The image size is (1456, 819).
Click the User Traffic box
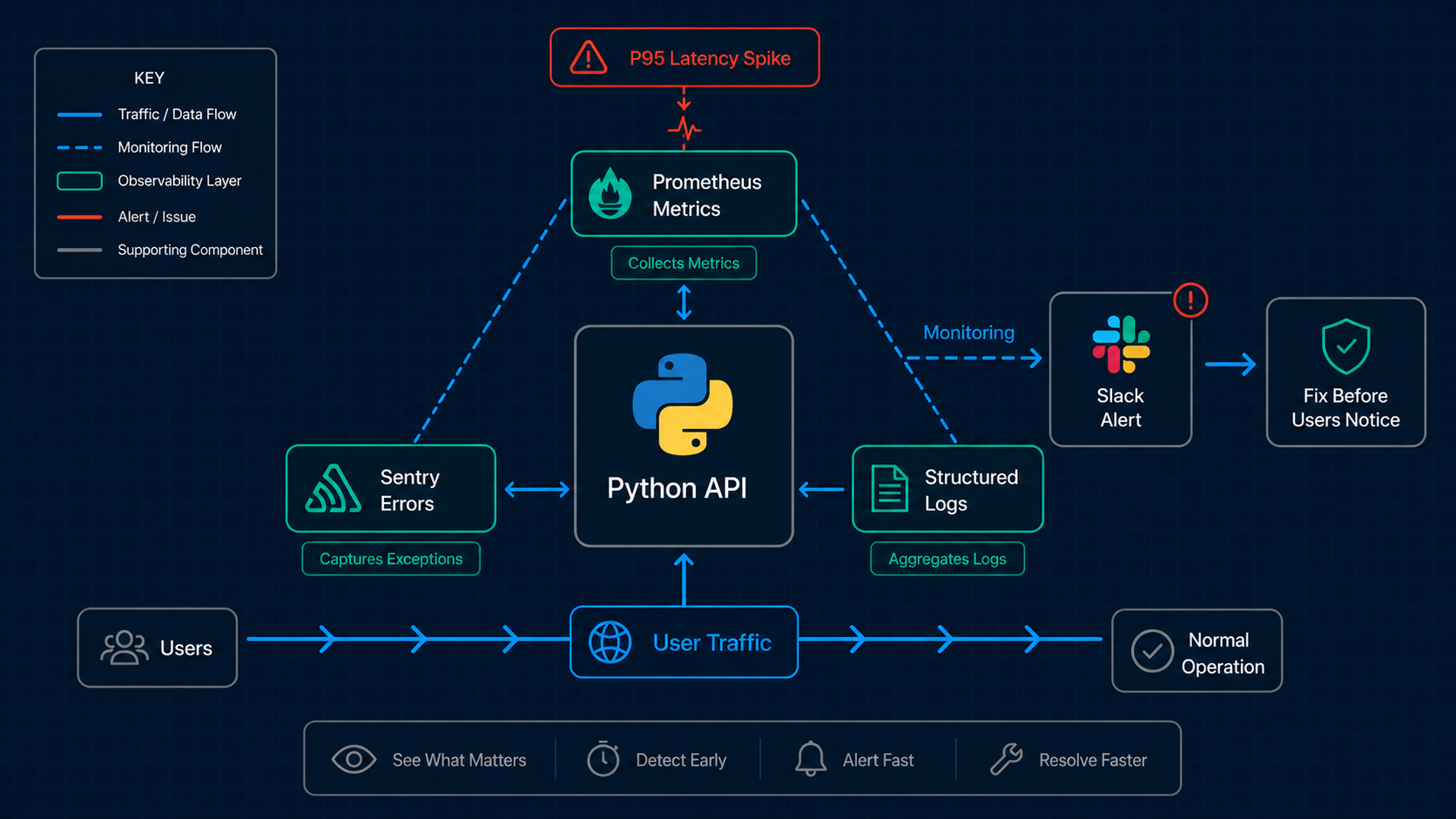[684, 642]
